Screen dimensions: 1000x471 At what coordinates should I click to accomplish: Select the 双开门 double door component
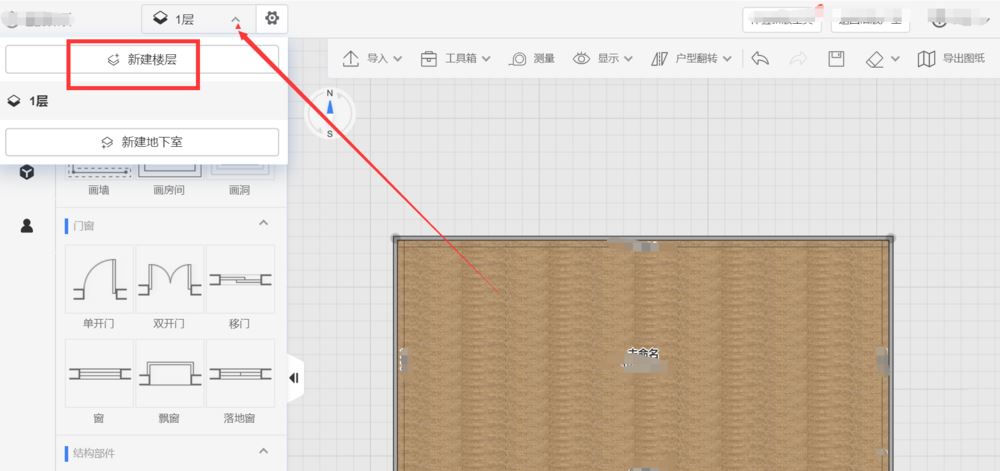coord(170,285)
